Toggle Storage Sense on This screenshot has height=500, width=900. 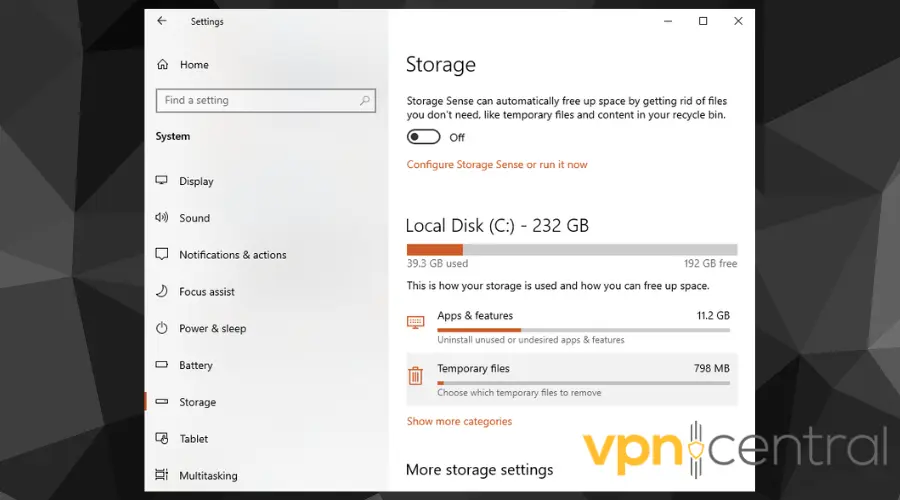pyautogui.click(x=424, y=138)
